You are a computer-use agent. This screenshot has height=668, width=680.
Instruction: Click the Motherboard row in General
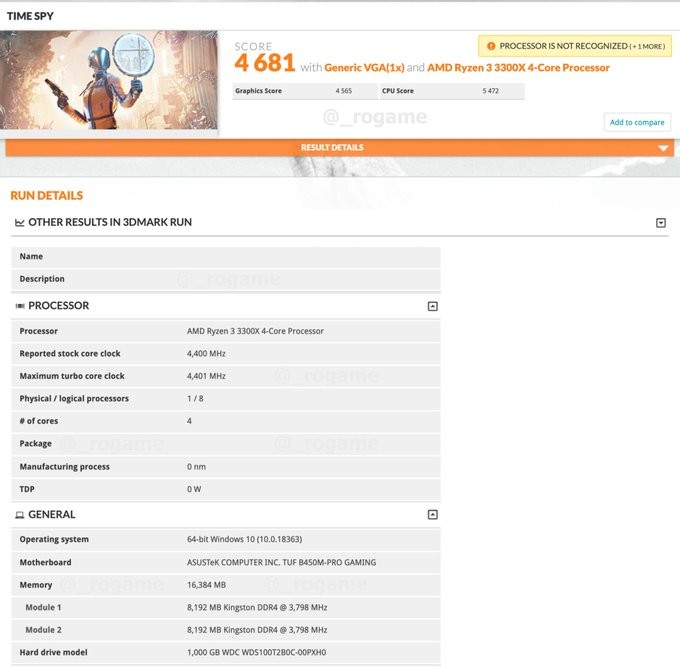[226, 562]
